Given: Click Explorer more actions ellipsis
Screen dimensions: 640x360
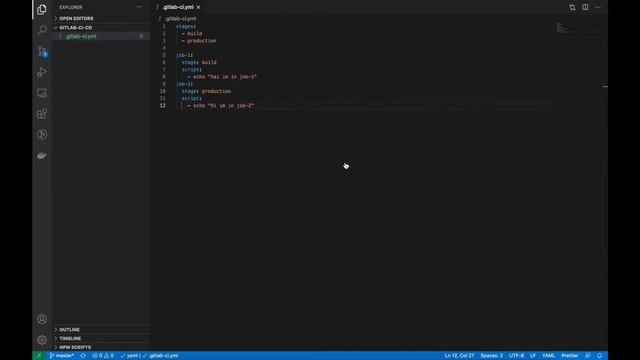Looking at the screenshot, I should [x=139, y=7].
